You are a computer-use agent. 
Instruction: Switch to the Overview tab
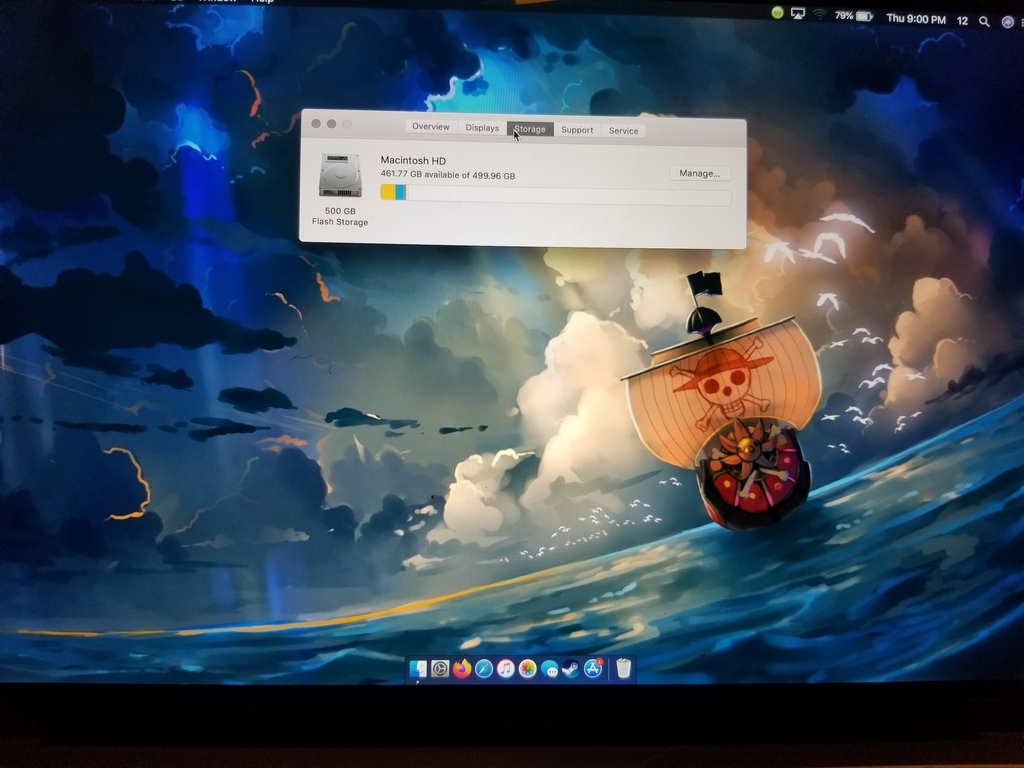(431, 127)
